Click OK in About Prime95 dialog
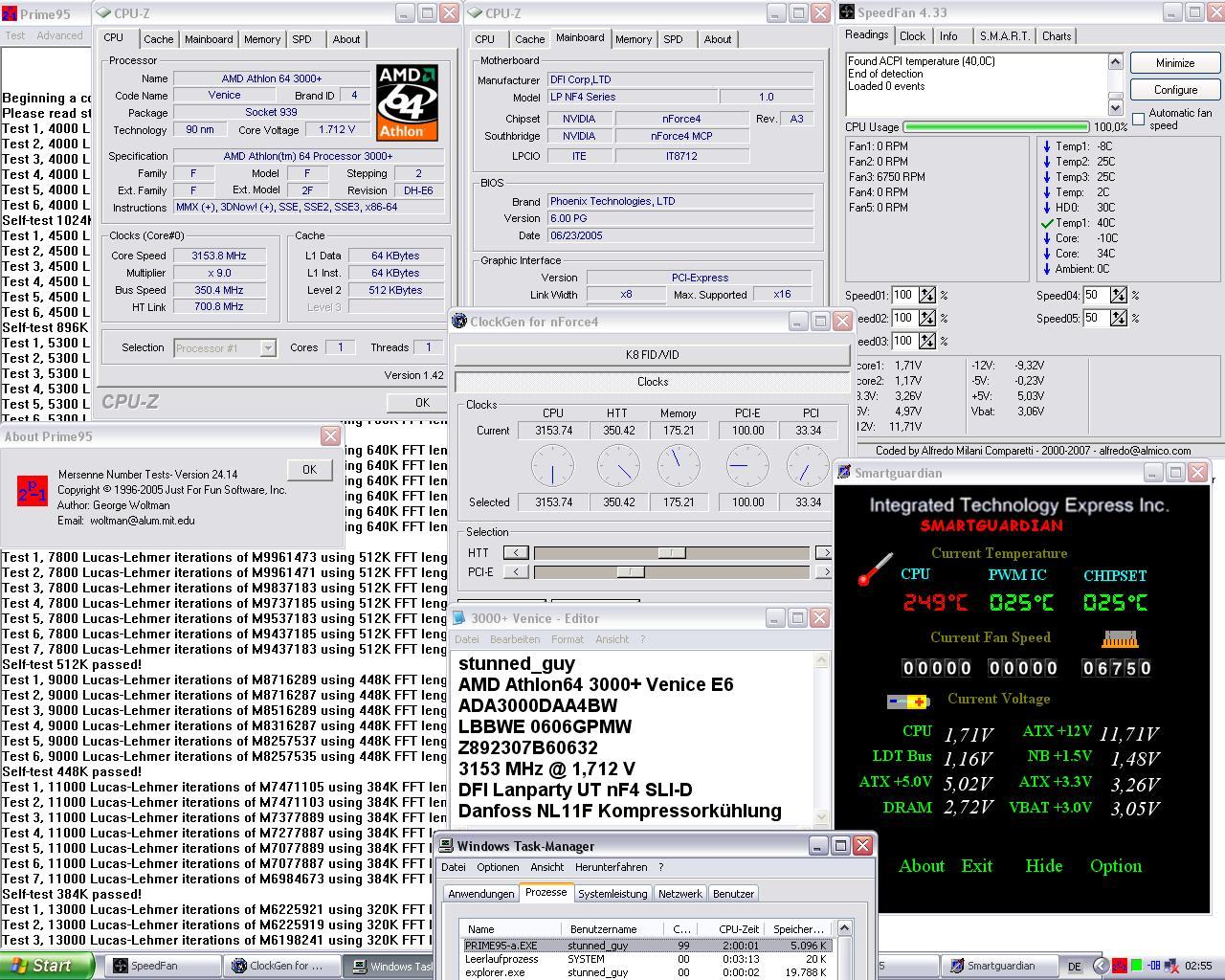This screenshot has height=980, width=1225. [309, 470]
